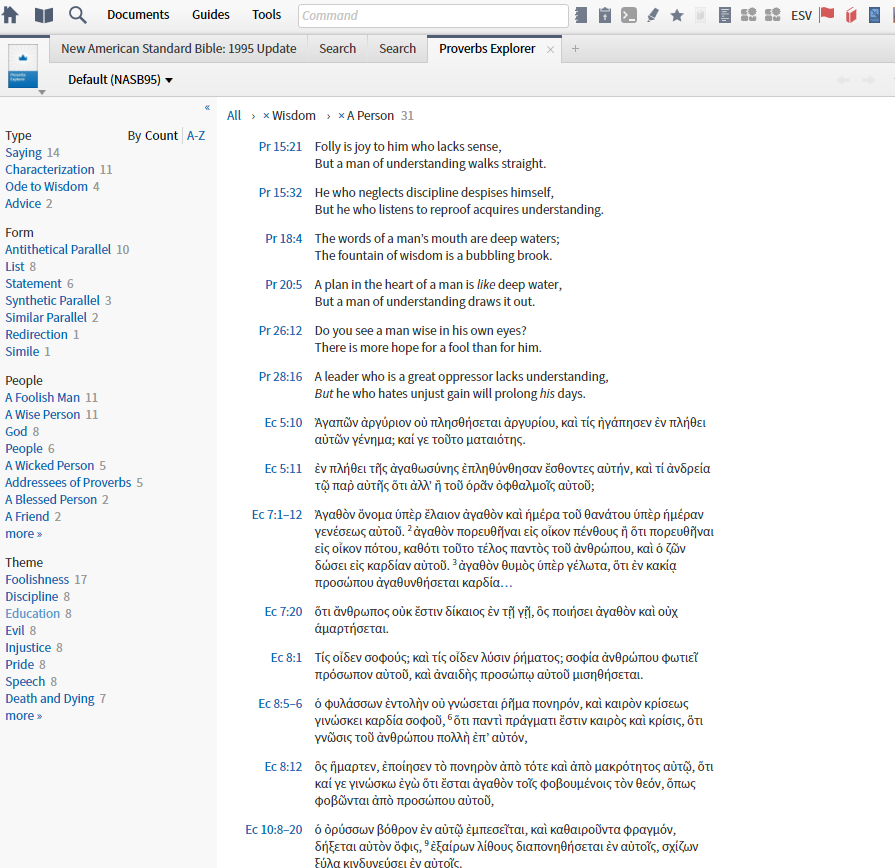This screenshot has width=895, height=868.
Task: Filter by Characterization type
Action: pyautogui.click(x=50, y=169)
